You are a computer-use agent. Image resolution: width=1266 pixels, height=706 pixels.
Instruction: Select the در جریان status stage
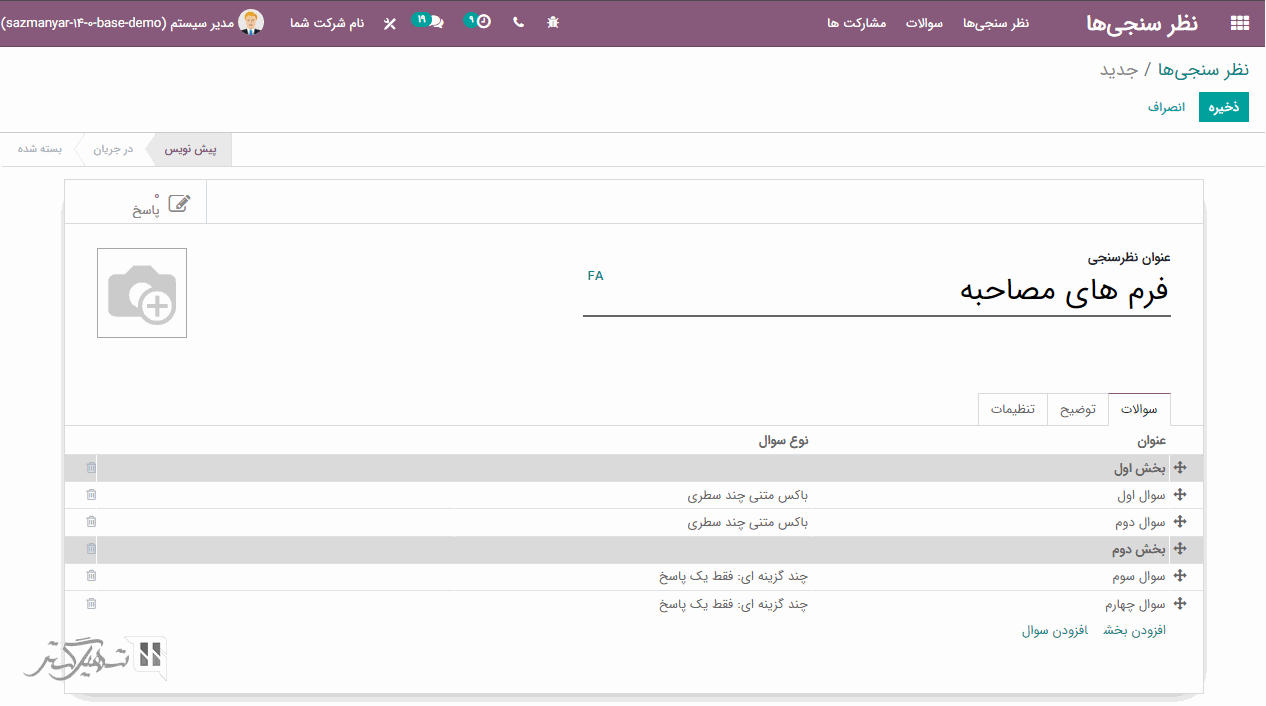pyautogui.click(x=113, y=149)
